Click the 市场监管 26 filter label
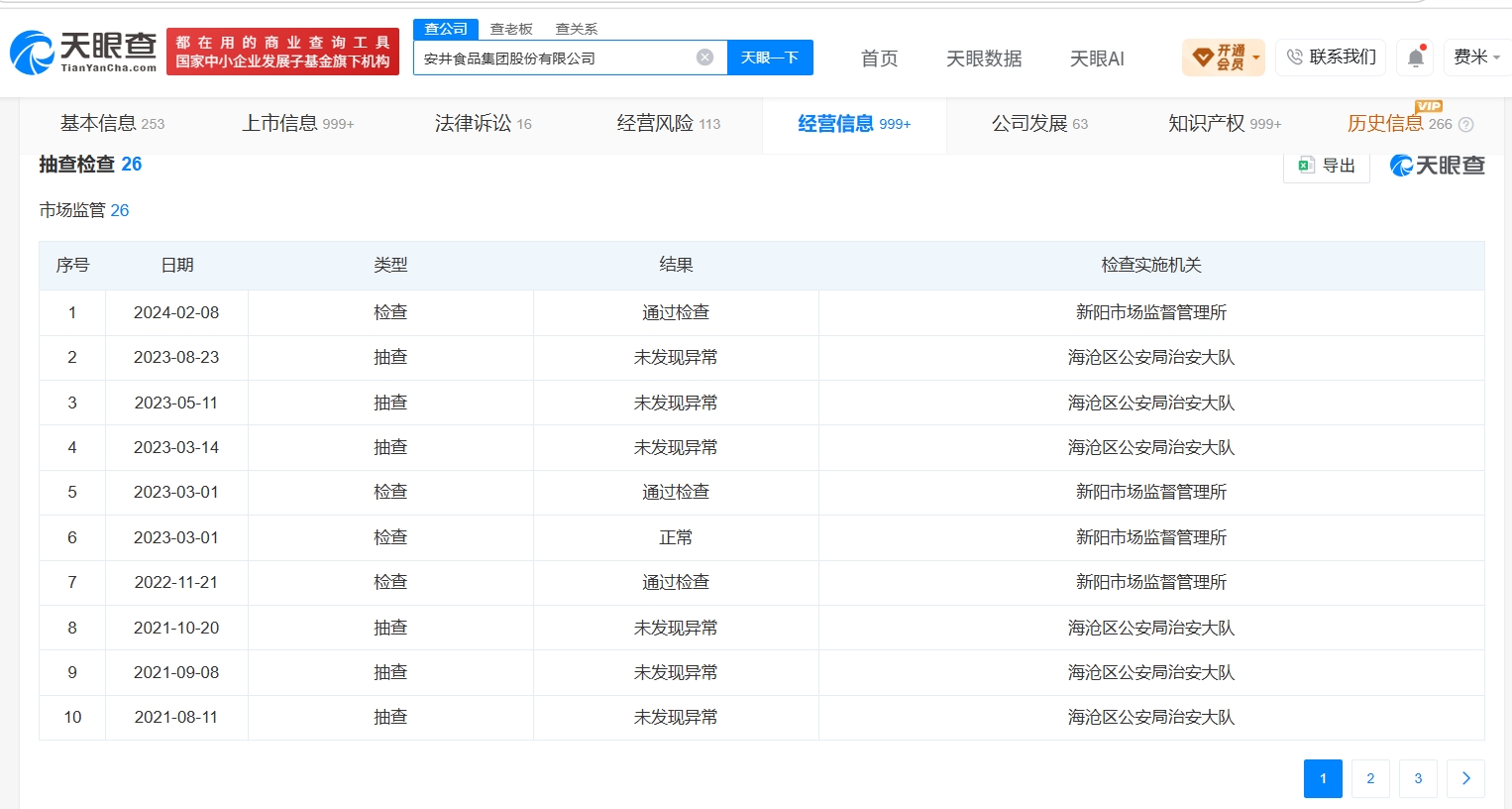The width and height of the screenshot is (1512, 809). [84, 210]
